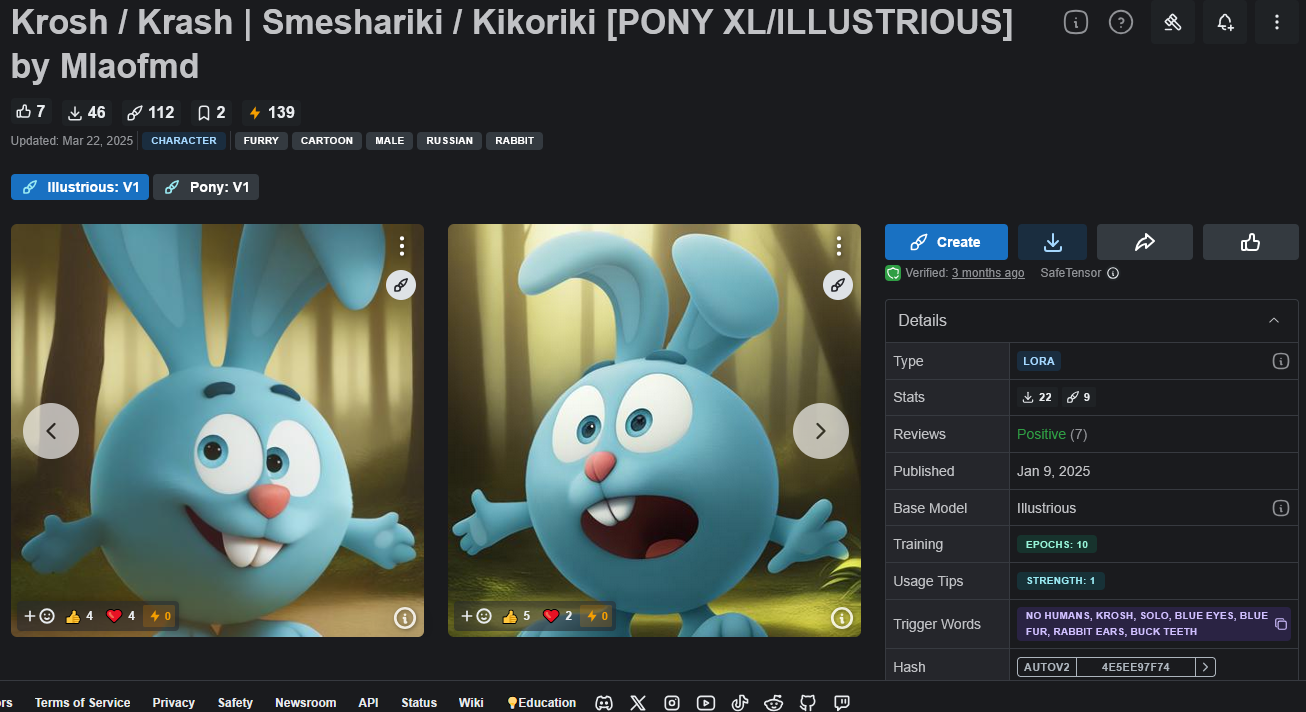Click the EPOCHS: 10 badge
This screenshot has width=1306, height=712.
click(x=1057, y=544)
